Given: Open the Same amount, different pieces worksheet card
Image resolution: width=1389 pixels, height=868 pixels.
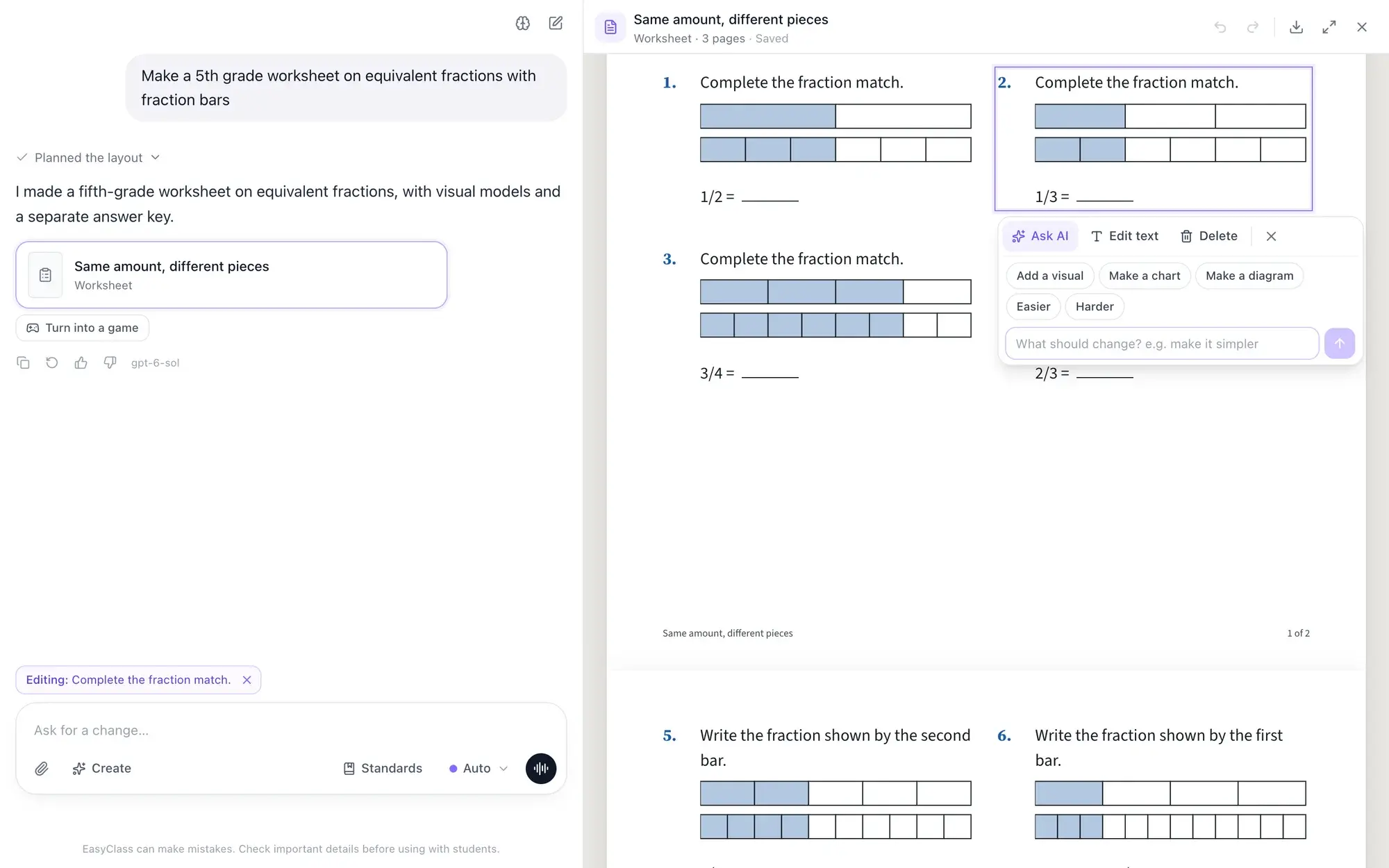Looking at the screenshot, I should pos(231,275).
